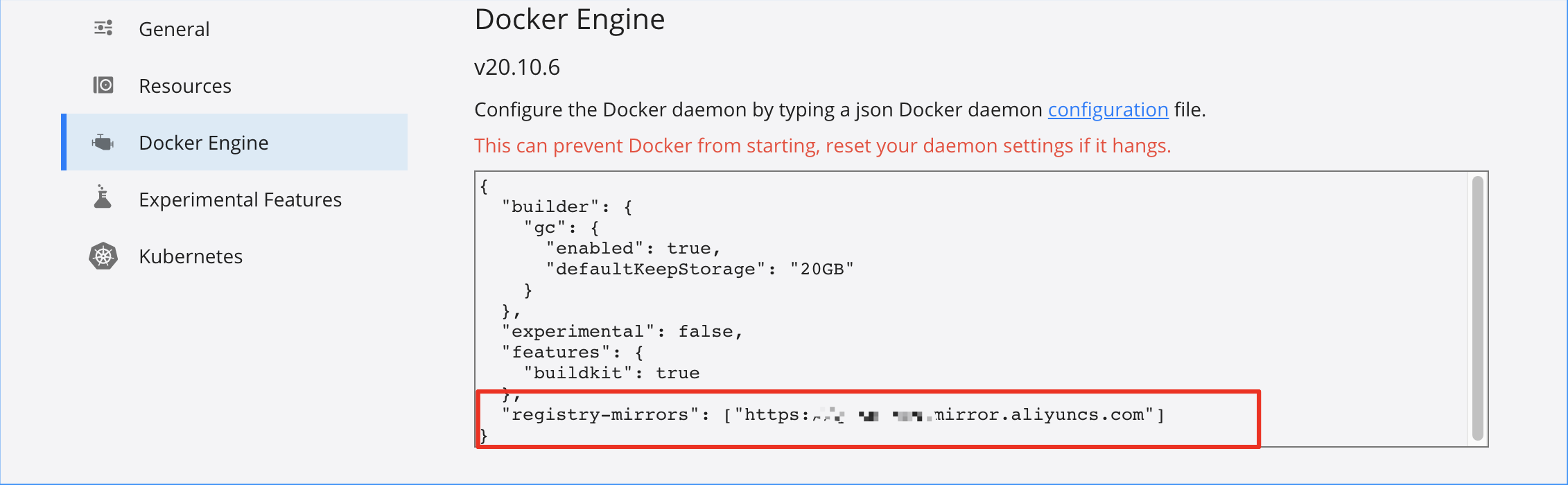Click the "buildkit": true line in editor
This screenshot has width=1568, height=485.
(x=612, y=373)
